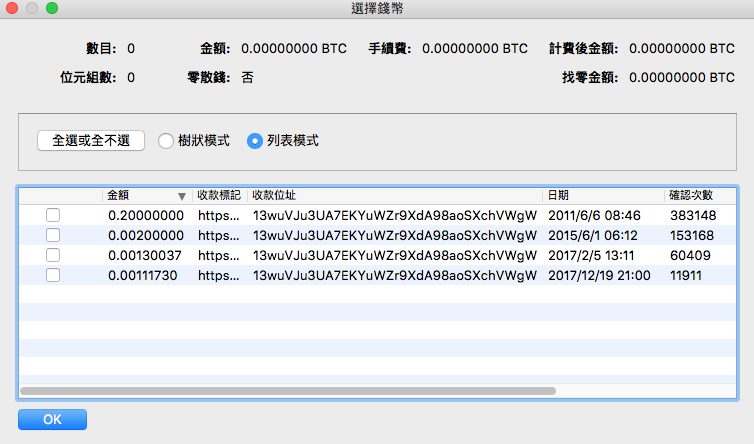Click the date 2011/6/6 08:46

[594, 216]
